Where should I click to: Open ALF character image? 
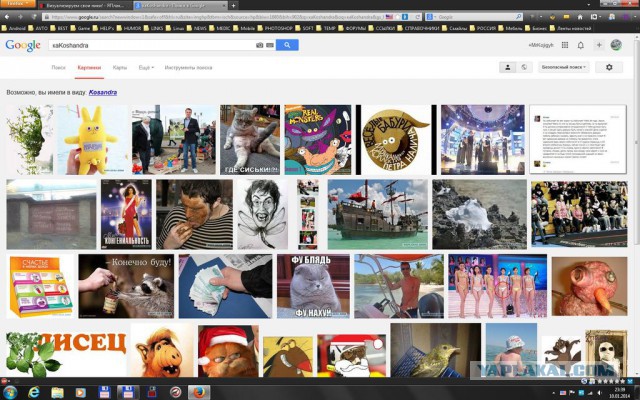(x=162, y=350)
